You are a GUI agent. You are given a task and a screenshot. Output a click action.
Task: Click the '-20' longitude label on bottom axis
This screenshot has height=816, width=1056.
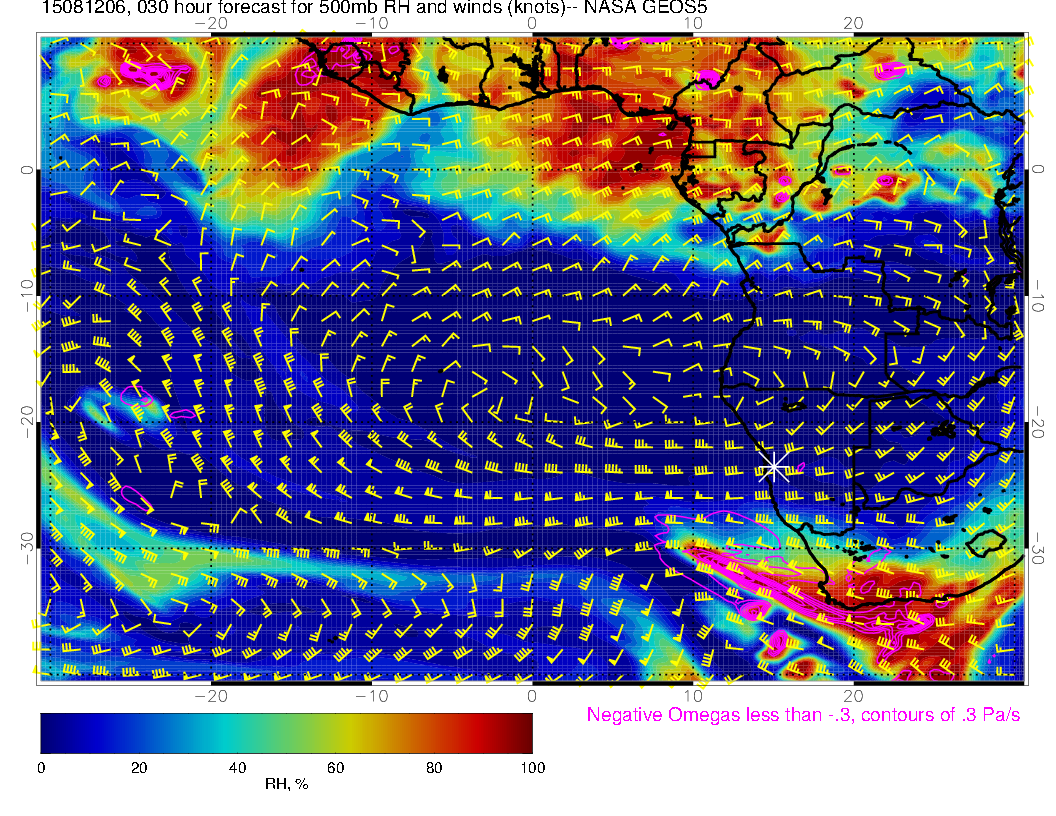(x=209, y=695)
